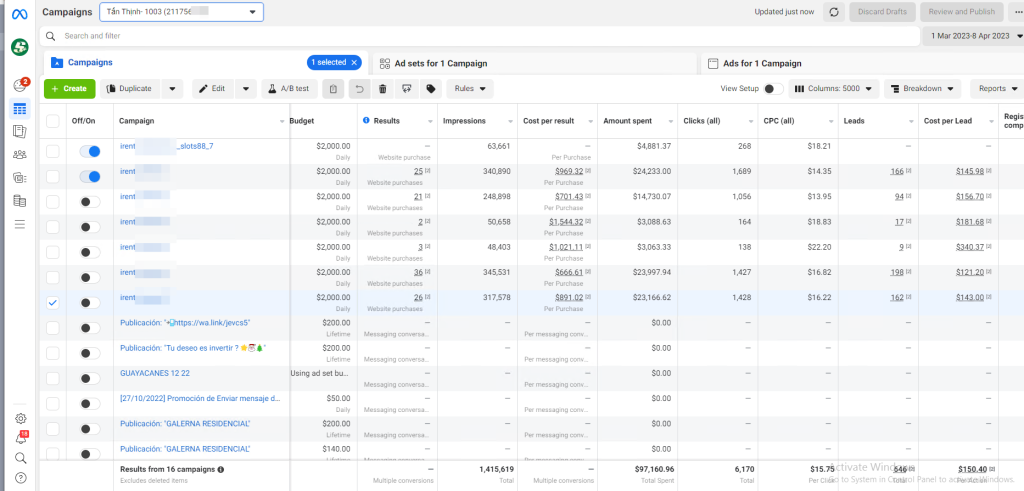The height and width of the screenshot is (491, 1024).
Task: Click the Discard Drafts button
Action: click(x=882, y=12)
